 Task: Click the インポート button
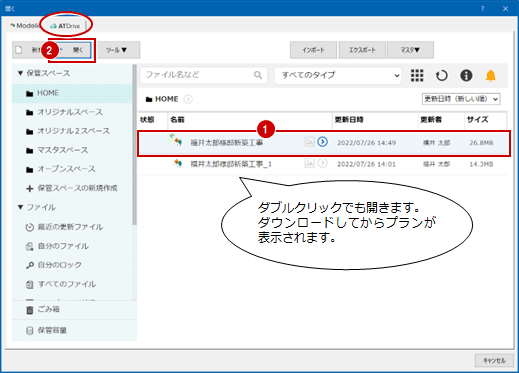coord(313,50)
